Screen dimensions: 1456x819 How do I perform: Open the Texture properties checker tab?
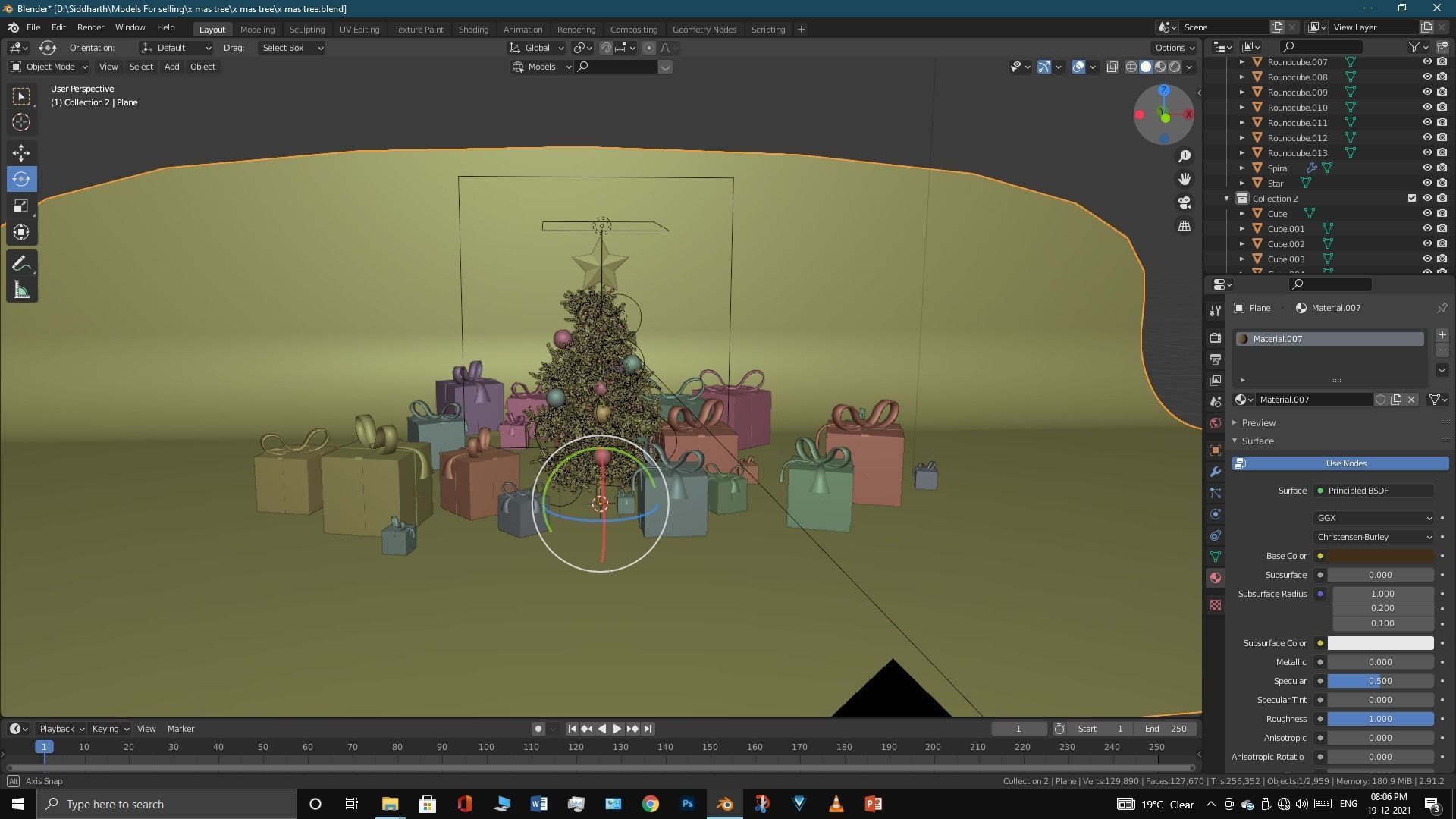[1216, 605]
